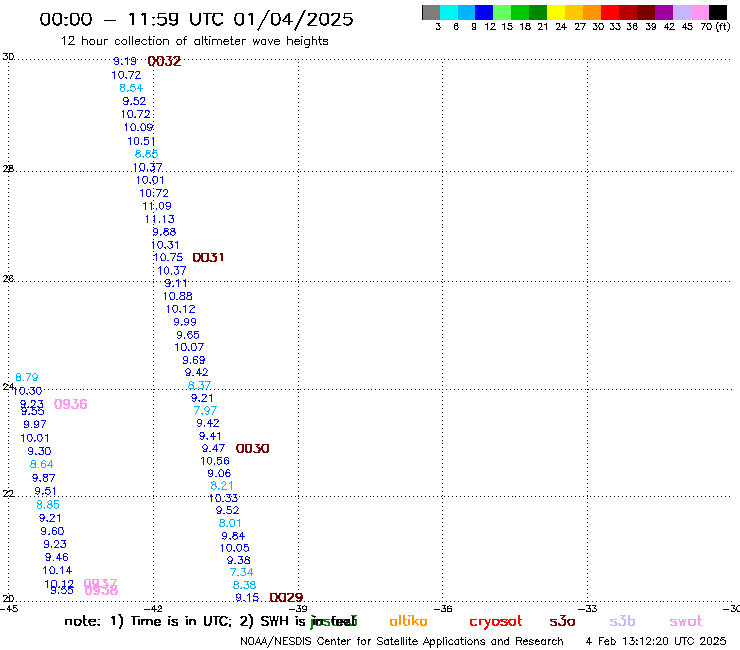This screenshot has height=650, width=740.
Task: Click the wave height value 9.69
Action: (x=193, y=361)
